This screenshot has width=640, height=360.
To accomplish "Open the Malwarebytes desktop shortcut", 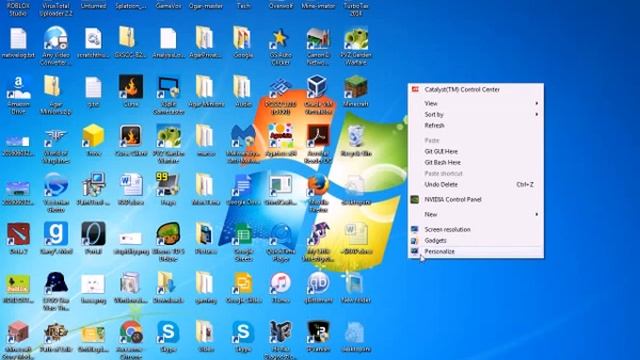I will pyautogui.click(x=243, y=136).
